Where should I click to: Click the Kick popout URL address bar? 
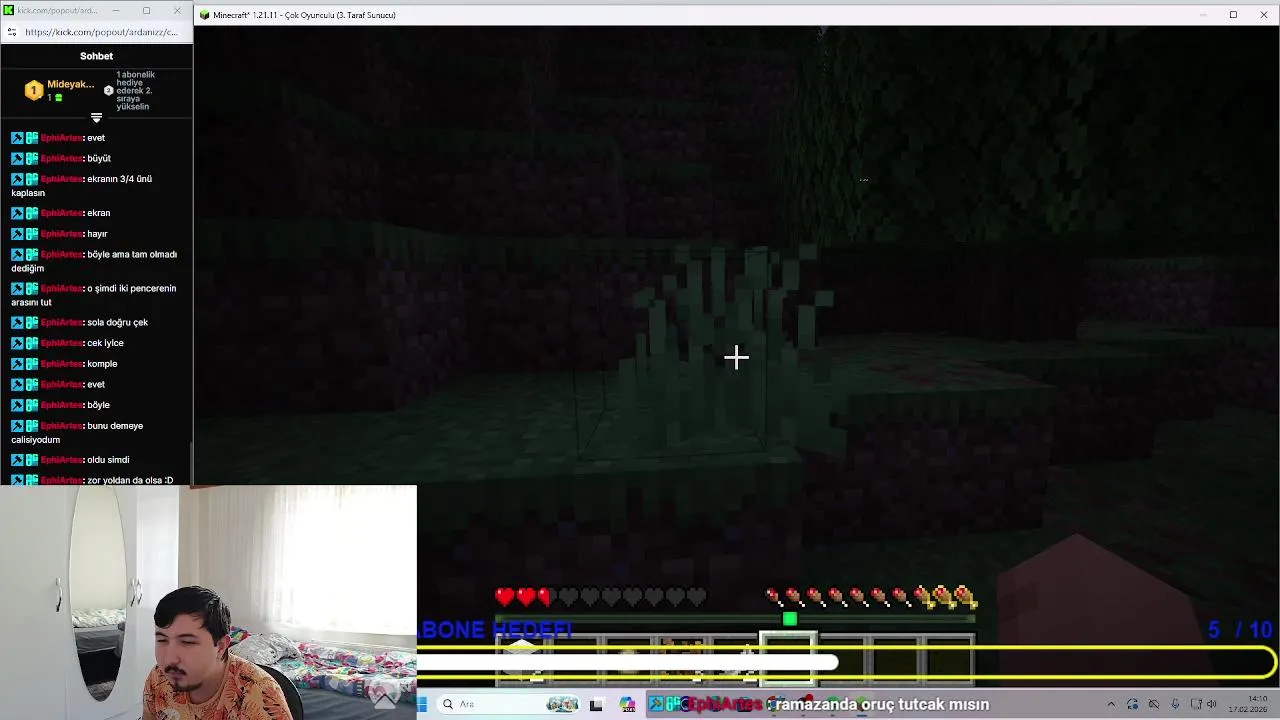pyautogui.click(x=101, y=32)
